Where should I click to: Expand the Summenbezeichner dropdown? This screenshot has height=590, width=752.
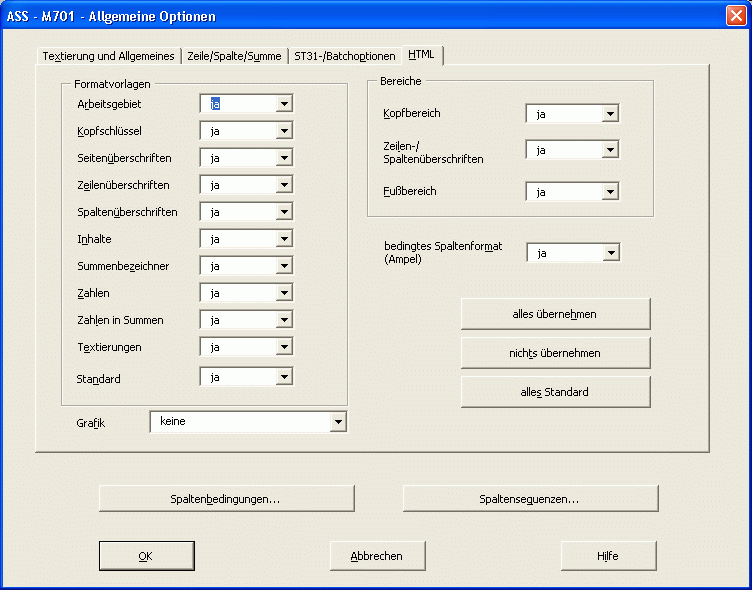coord(285,266)
